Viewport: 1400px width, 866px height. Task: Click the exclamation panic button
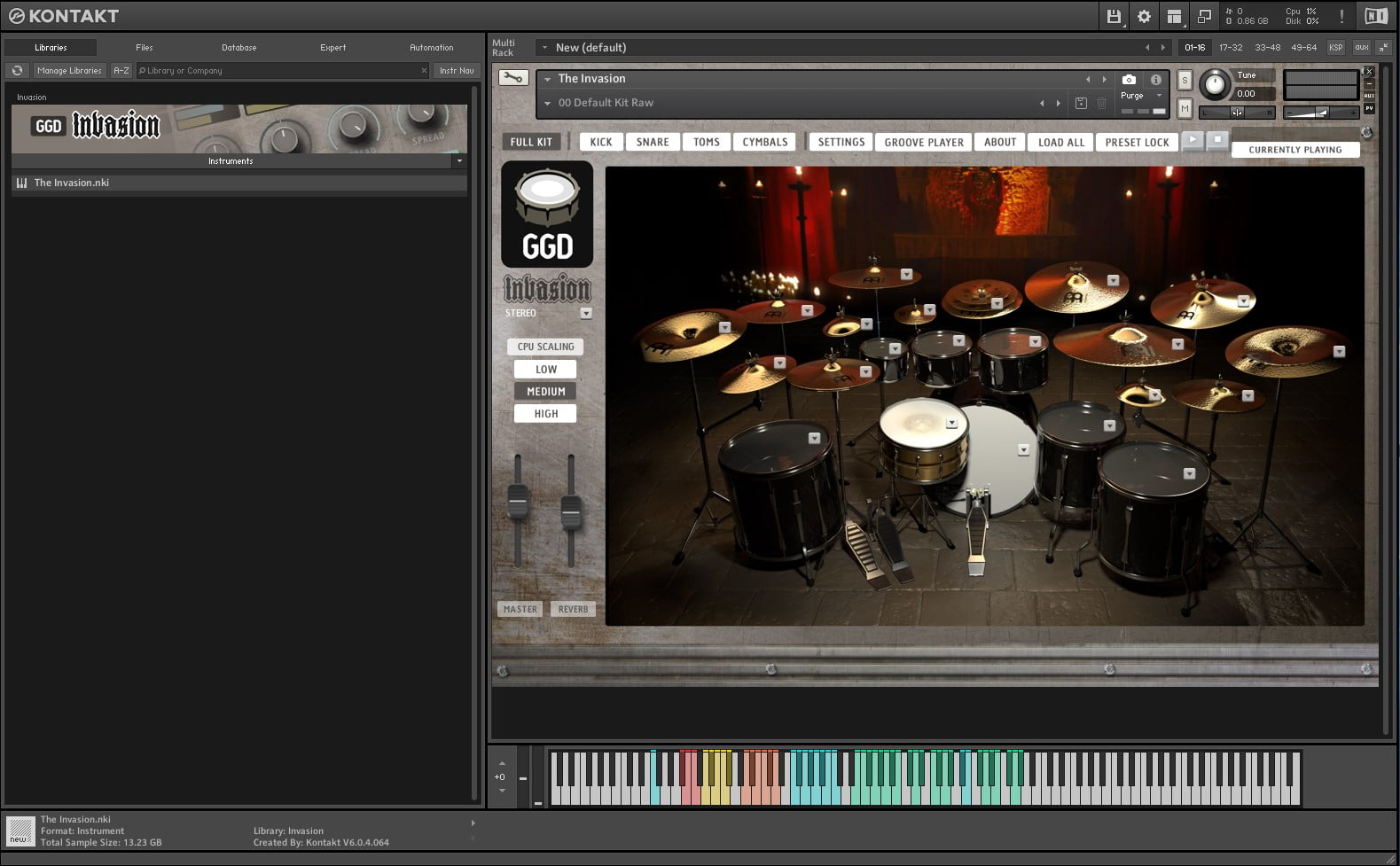[1341, 16]
